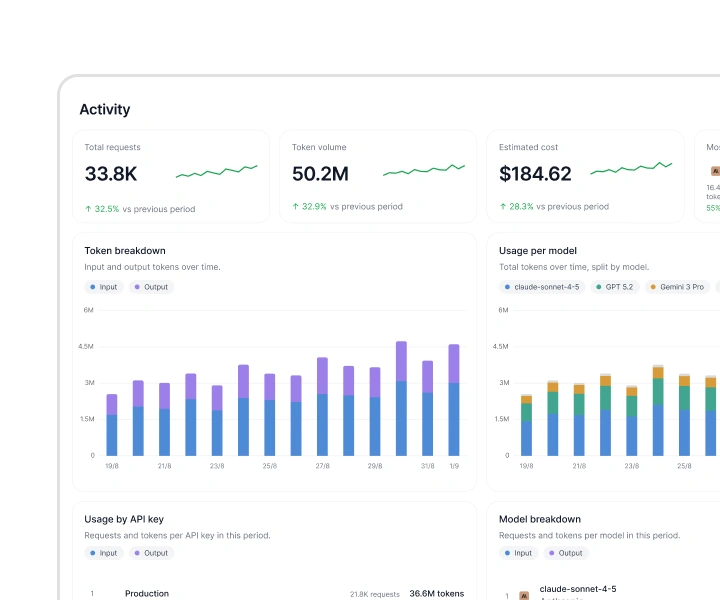Open the Production API key row
This screenshot has width=720, height=600.
(274, 594)
